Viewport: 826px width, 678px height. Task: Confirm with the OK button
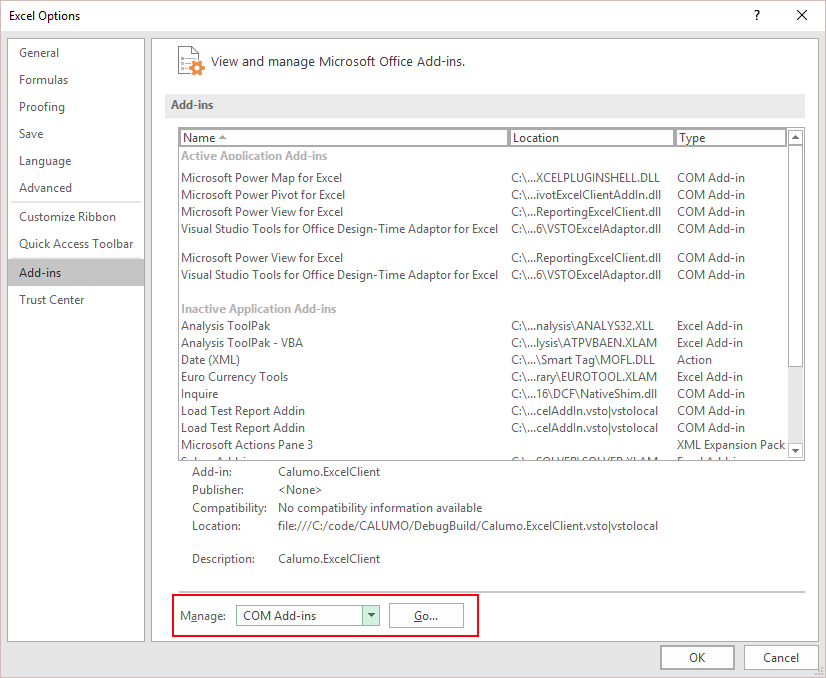point(697,657)
